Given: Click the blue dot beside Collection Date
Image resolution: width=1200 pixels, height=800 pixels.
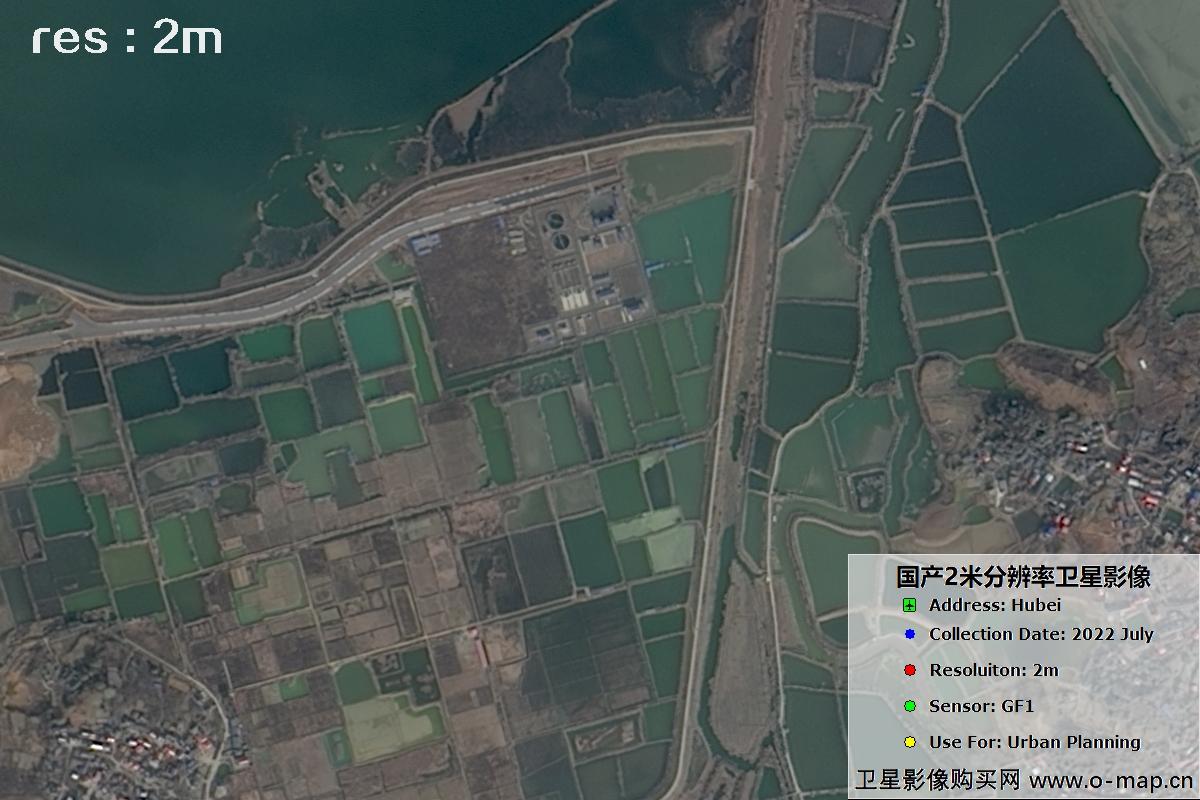Looking at the screenshot, I should (909, 634).
